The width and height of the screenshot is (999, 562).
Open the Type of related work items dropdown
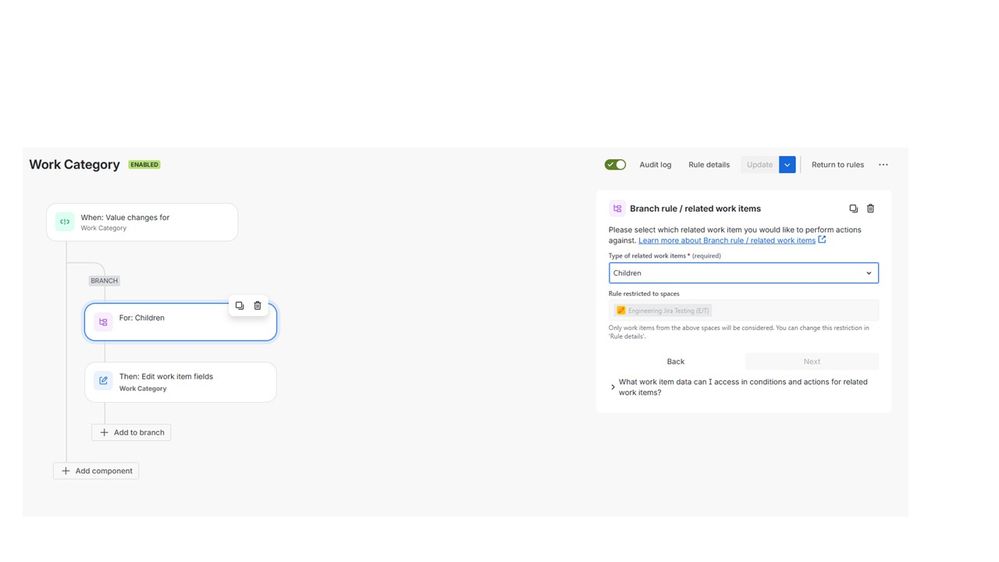tap(744, 273)
